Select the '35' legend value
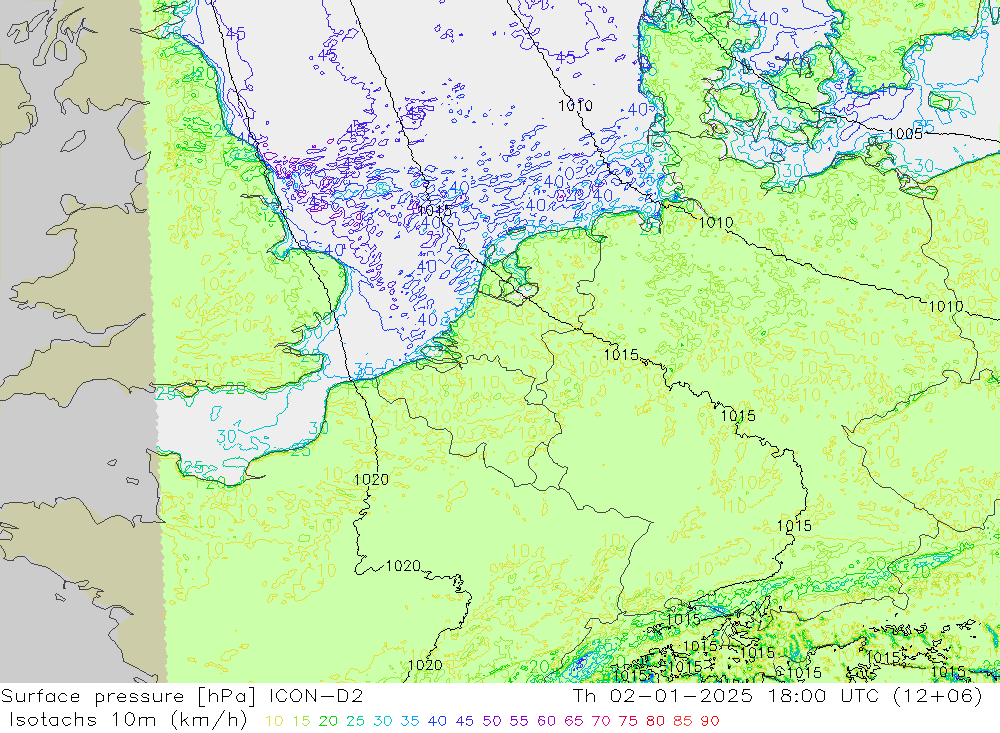Image resolution: width=1000 pixels, height=733 pixels. [410, 721]
